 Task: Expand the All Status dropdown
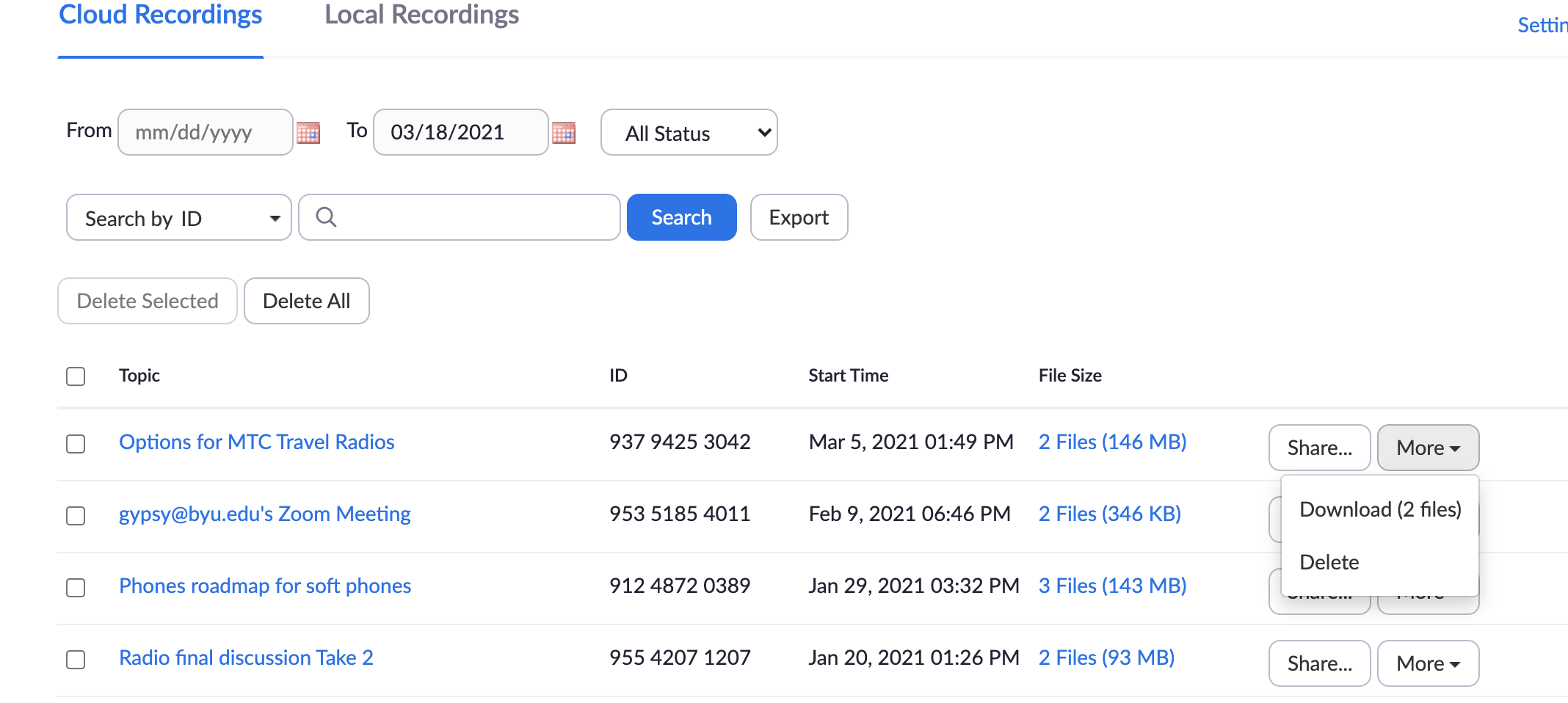689,133
